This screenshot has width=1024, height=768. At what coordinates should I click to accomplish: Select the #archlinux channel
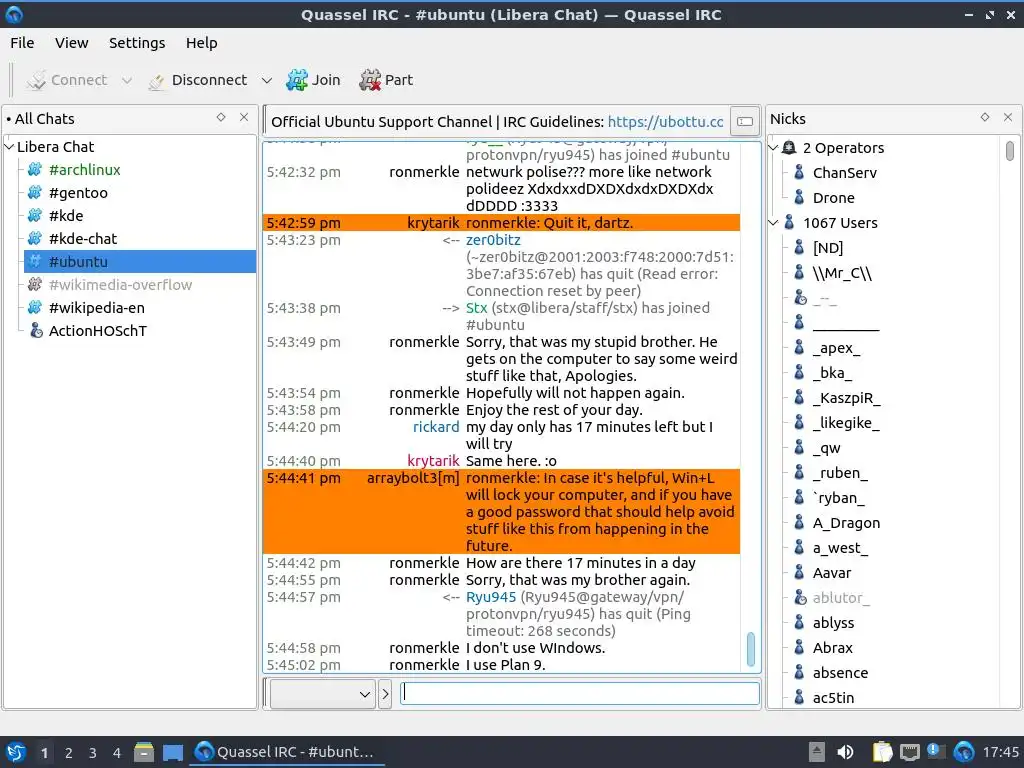84,170
